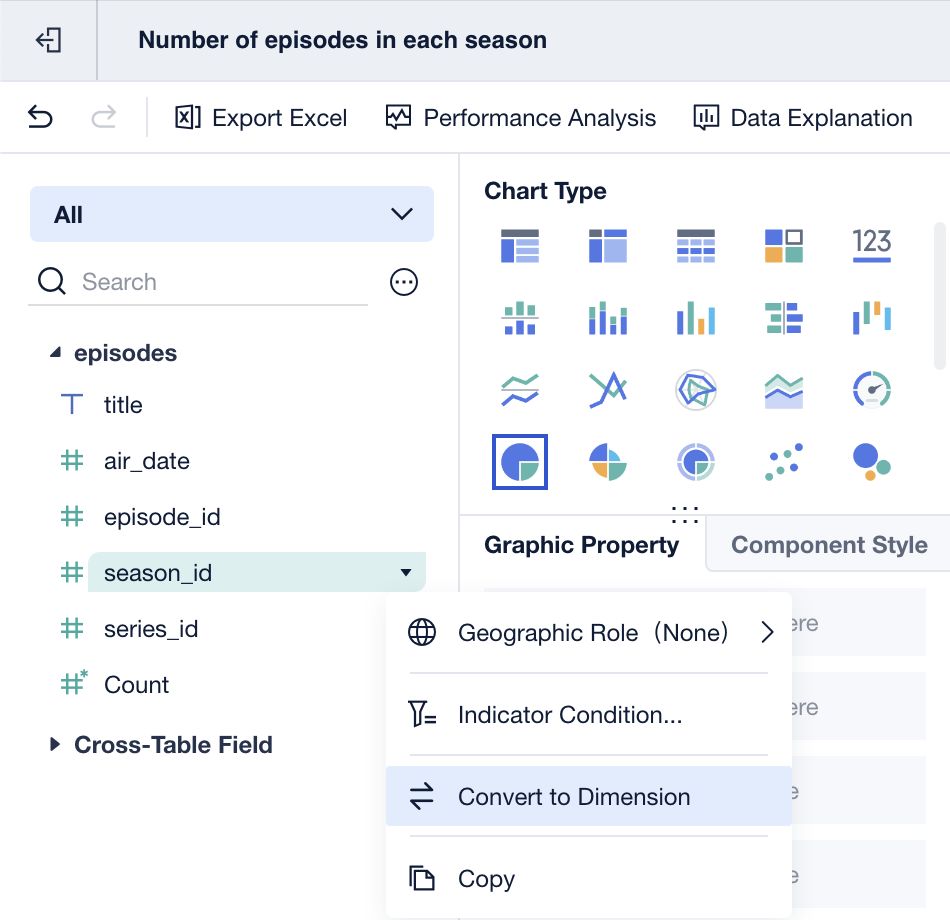Collapse the episodes table tree
The height and width of the screenshot is (920, 950).
pos(55,353)
